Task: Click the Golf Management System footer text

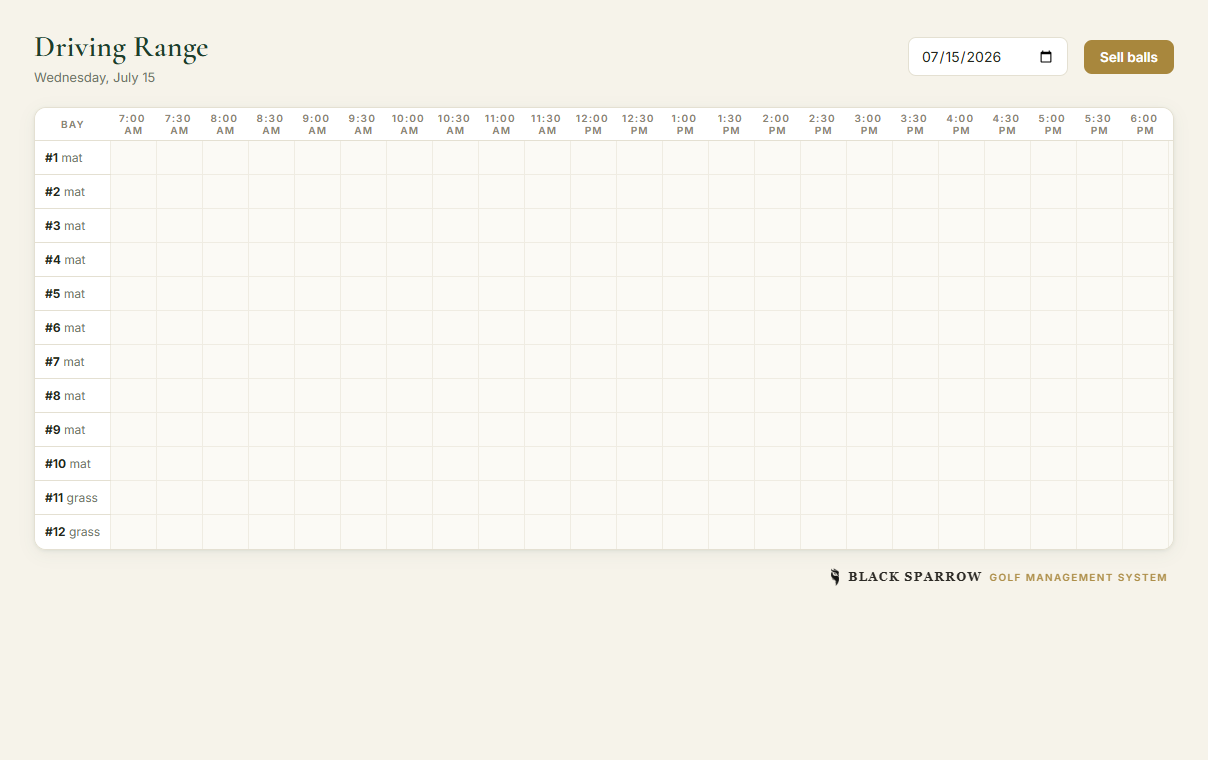Action: (x=1078, y=577)
